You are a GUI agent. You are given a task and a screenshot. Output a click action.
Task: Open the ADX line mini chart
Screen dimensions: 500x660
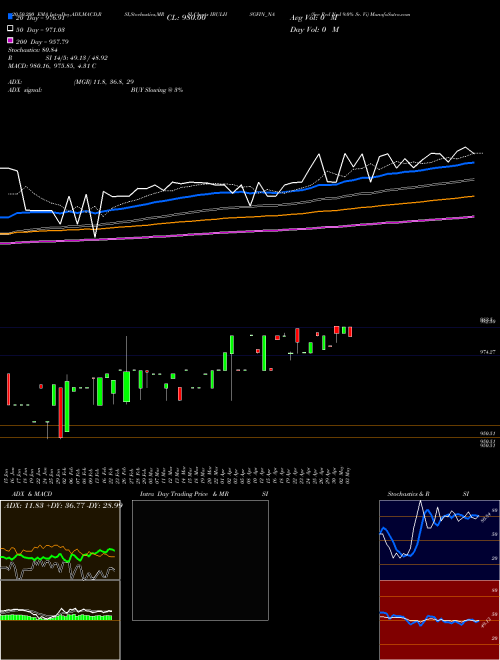[x=60, y=540]
